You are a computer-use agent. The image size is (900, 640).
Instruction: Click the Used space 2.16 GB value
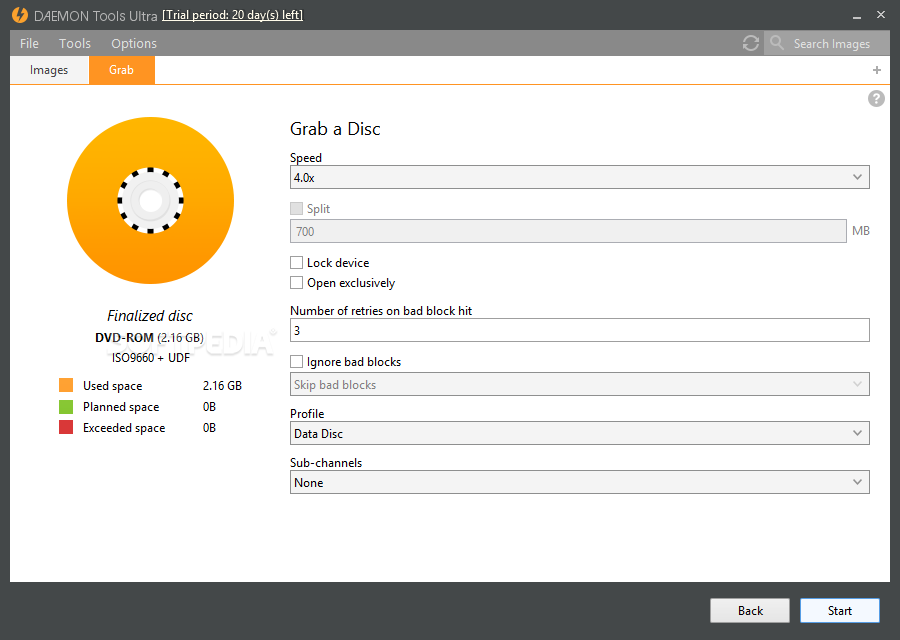point(222,386)
